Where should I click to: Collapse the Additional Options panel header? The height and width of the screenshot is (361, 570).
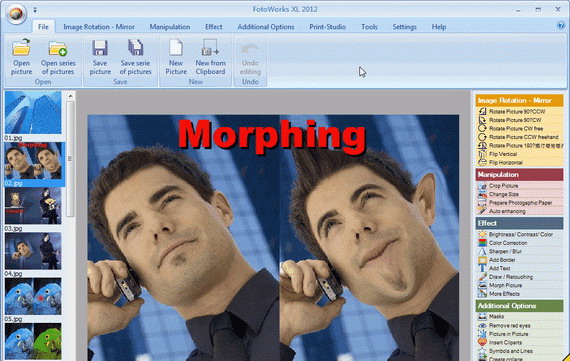click(x=519, y=306)
